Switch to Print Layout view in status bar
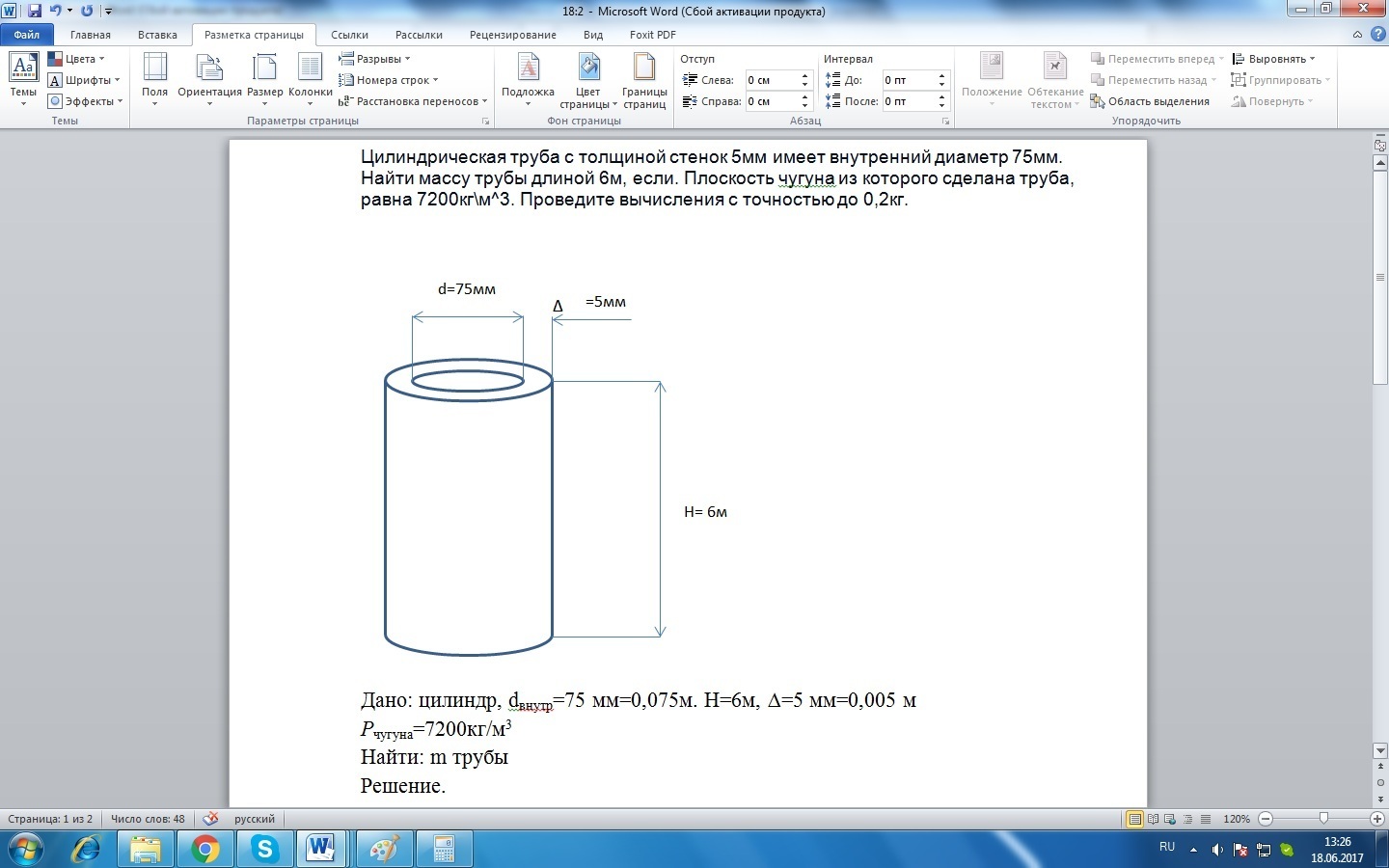1389x868 pixels. tap(1135, 819)
